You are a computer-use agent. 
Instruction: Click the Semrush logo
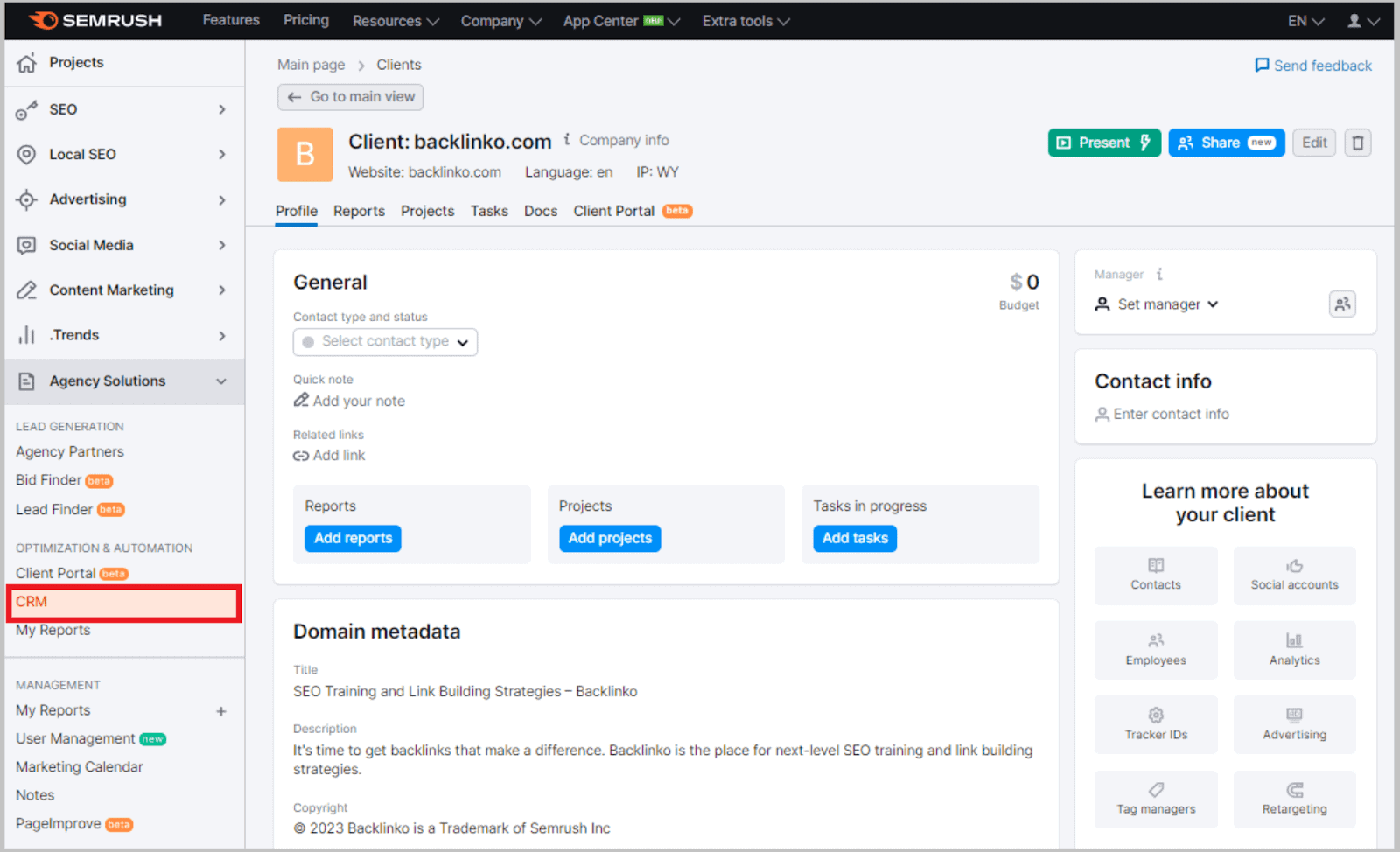[95, 20]
